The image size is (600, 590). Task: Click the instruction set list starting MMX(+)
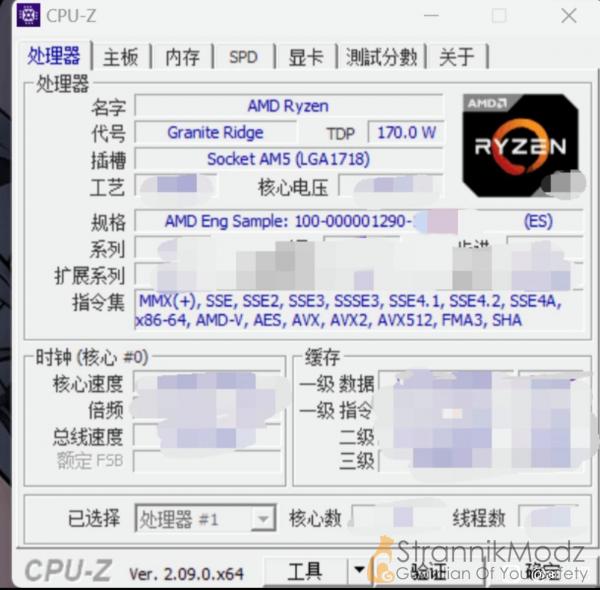[x=359, y=310]
